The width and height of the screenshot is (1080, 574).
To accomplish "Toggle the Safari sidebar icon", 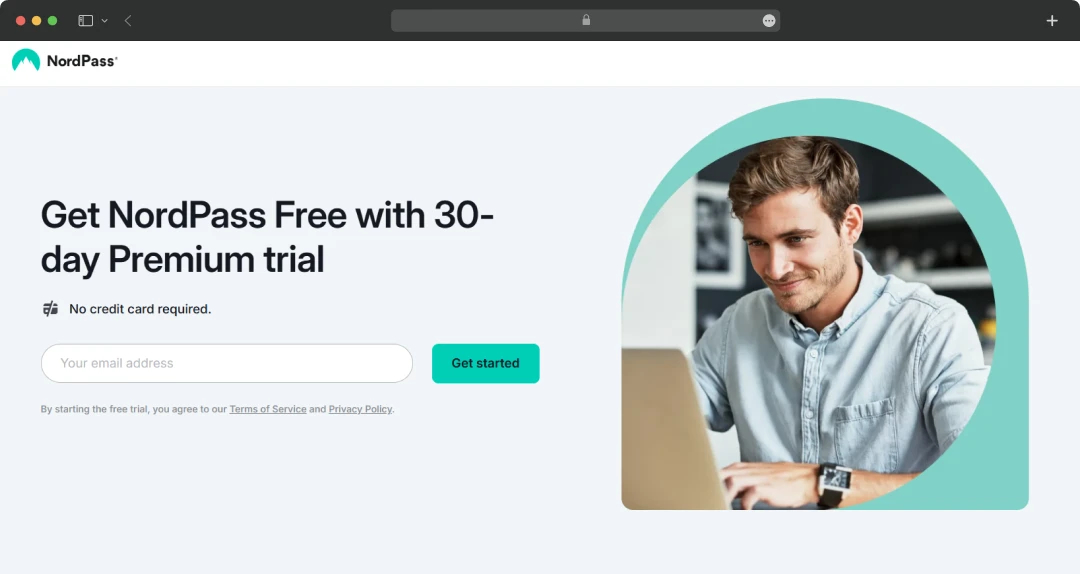I will click(85, 21).
